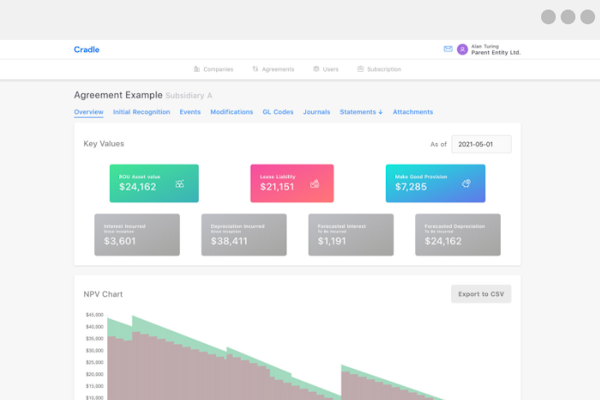Expand the Statements dropdown tab
This screenshot has height=400, width=600.
point(361,112)
